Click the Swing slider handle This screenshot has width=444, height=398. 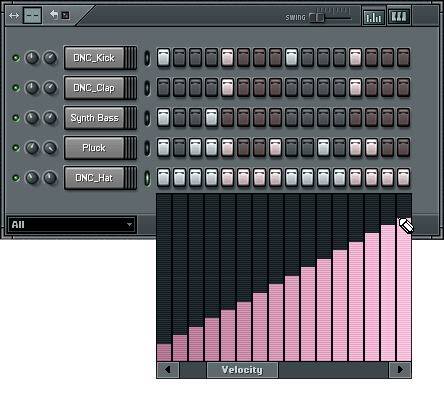(319, 17)
